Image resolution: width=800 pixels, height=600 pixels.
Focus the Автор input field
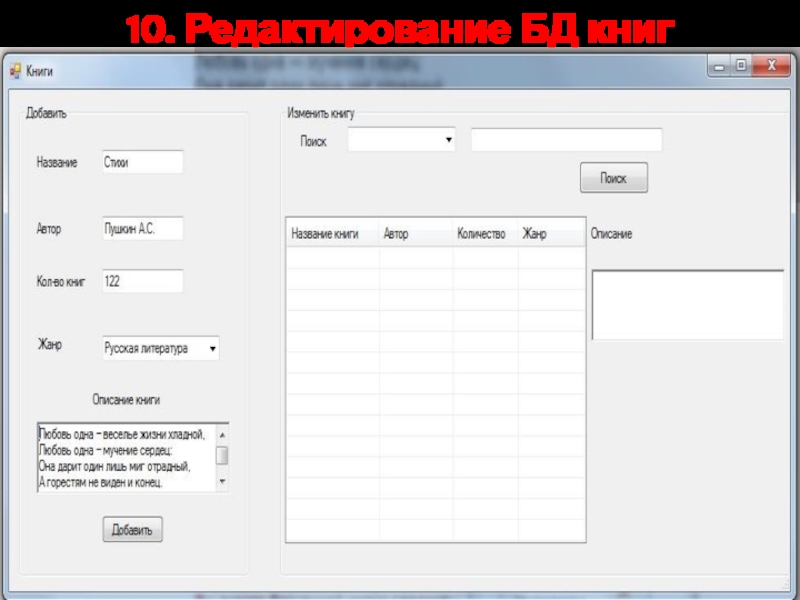click(x=142, y=229)
